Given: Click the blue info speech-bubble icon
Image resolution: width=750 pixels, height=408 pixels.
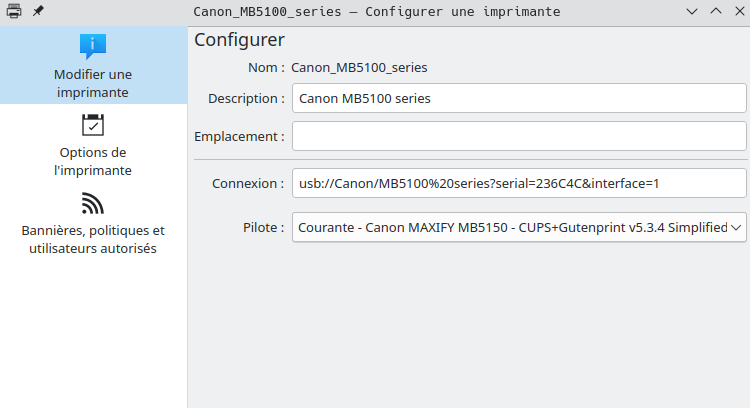Looking at the screenshot, I should (x=93, y=46).
